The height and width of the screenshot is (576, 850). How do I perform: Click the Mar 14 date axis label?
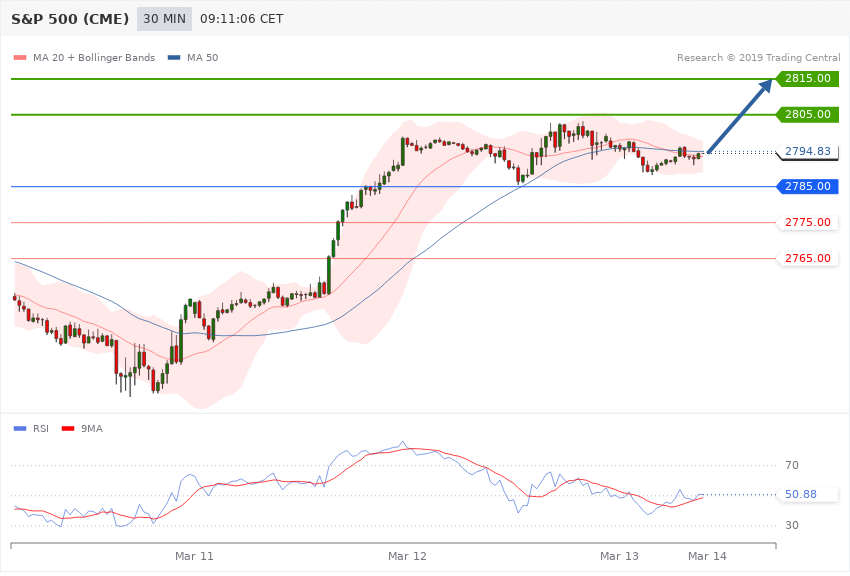(707, 556)
